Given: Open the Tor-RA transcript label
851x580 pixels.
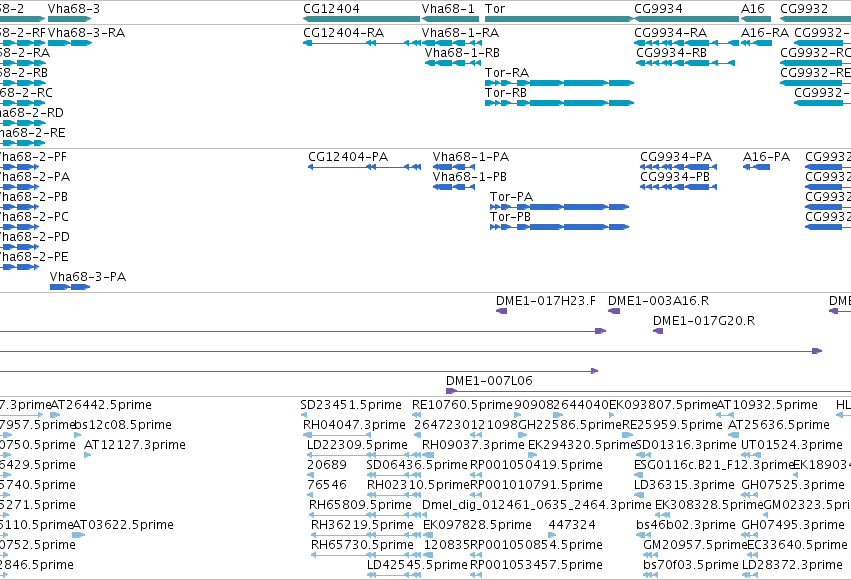Looking at the screenshot, I should click(x=506, y=73).
